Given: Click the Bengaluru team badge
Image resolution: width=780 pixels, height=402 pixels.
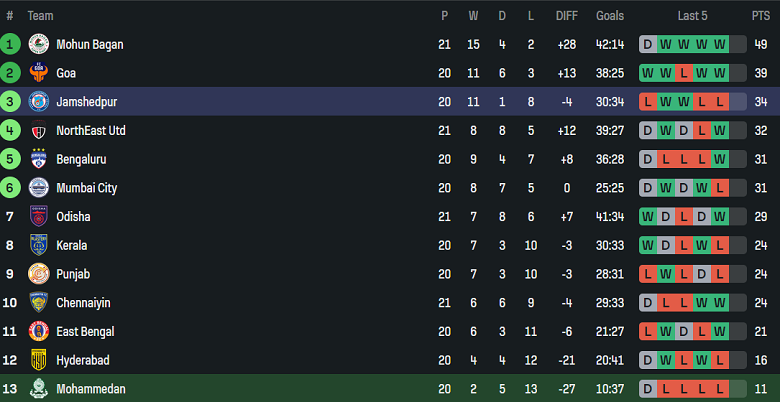Looking at the screenshot, I should (x=39, y=159).
